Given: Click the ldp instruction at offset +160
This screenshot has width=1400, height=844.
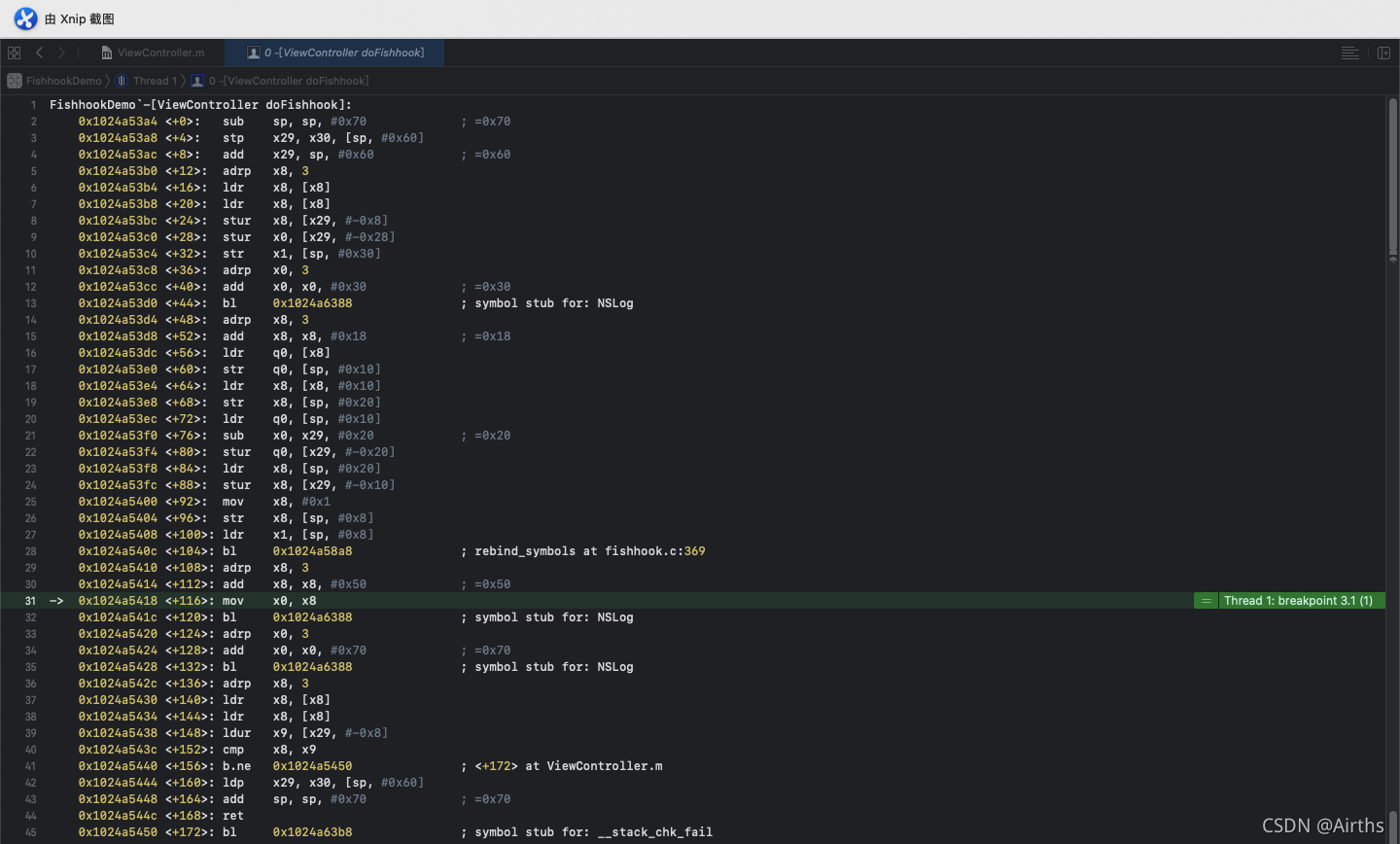Looking at the screenshot, I should click(323, 783).
